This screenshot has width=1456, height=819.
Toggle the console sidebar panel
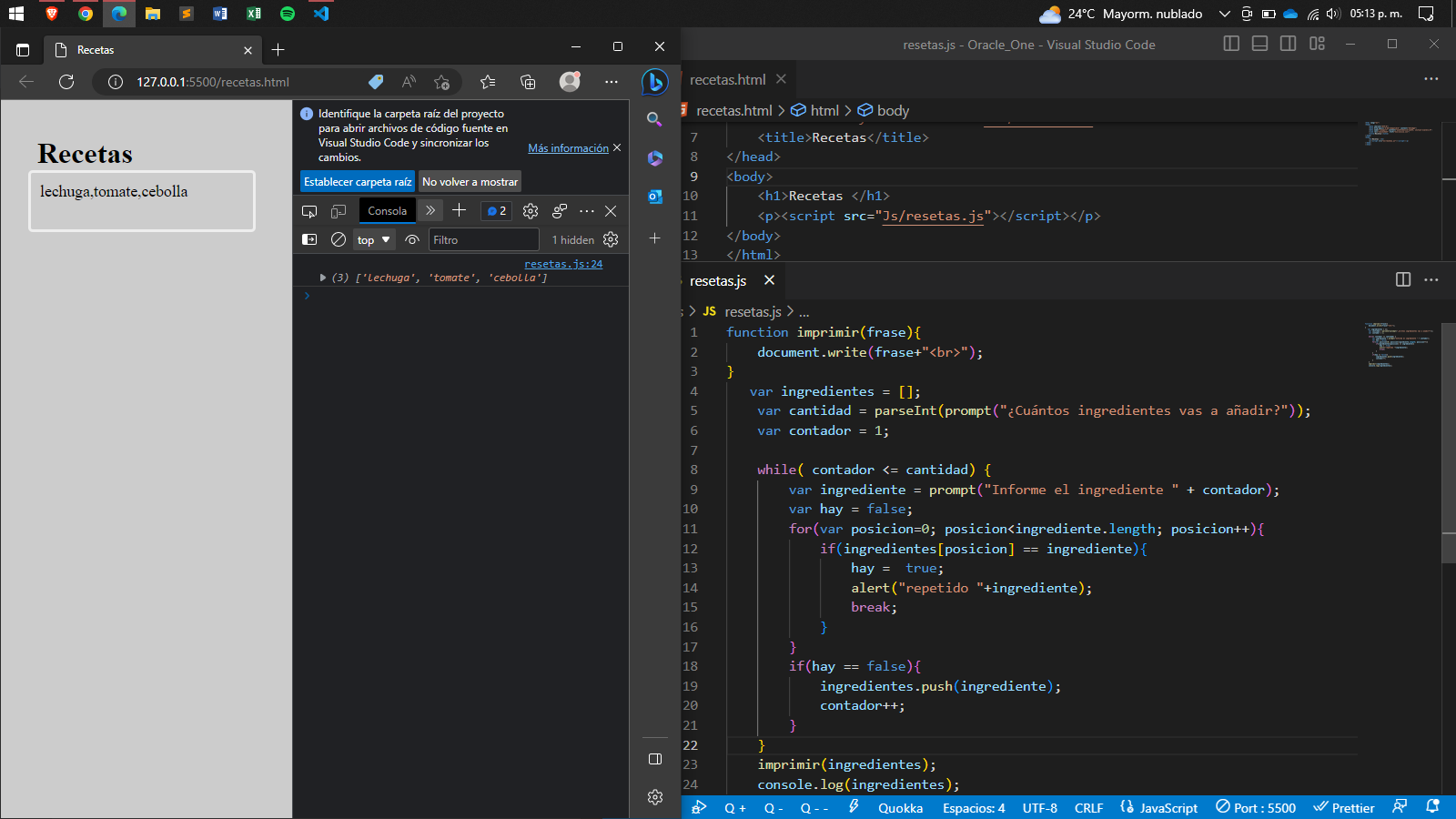tap(309, 239)
